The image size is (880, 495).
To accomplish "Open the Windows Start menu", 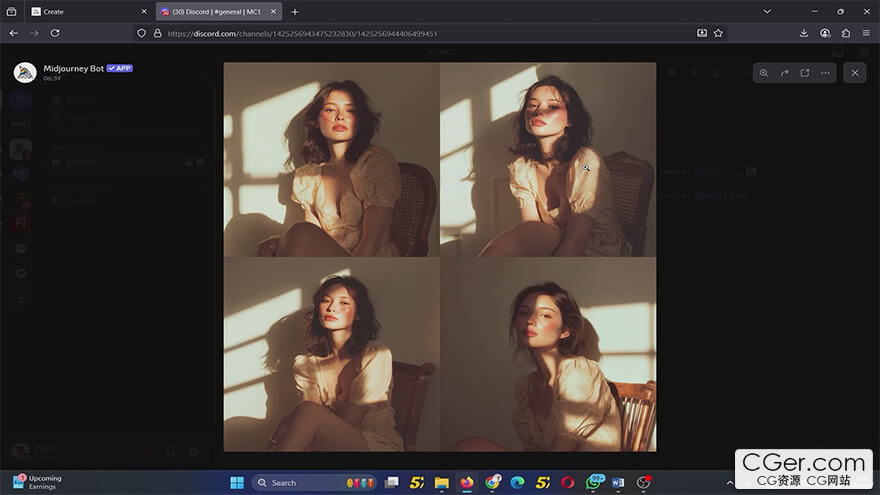I will [237, 483].
